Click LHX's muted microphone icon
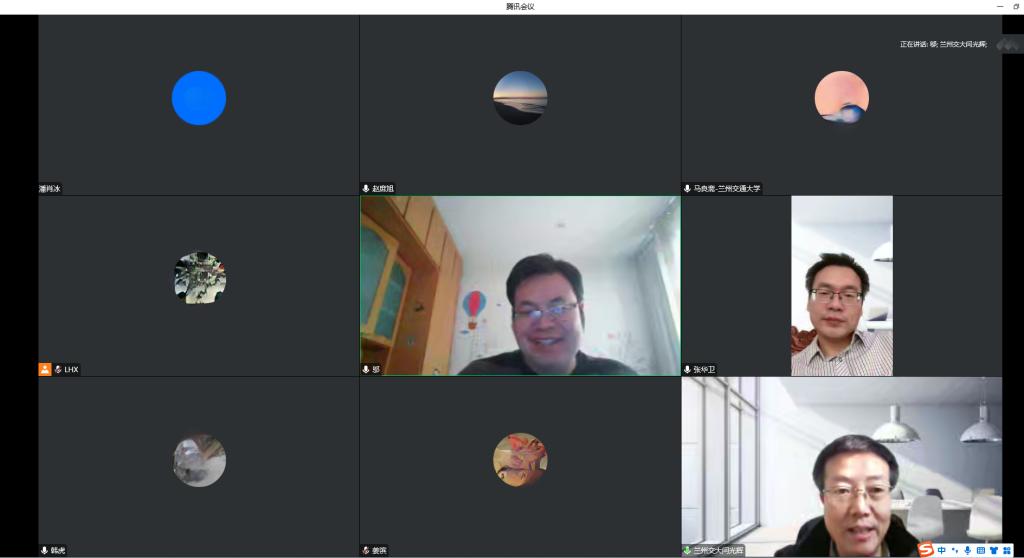 [58, 369]
